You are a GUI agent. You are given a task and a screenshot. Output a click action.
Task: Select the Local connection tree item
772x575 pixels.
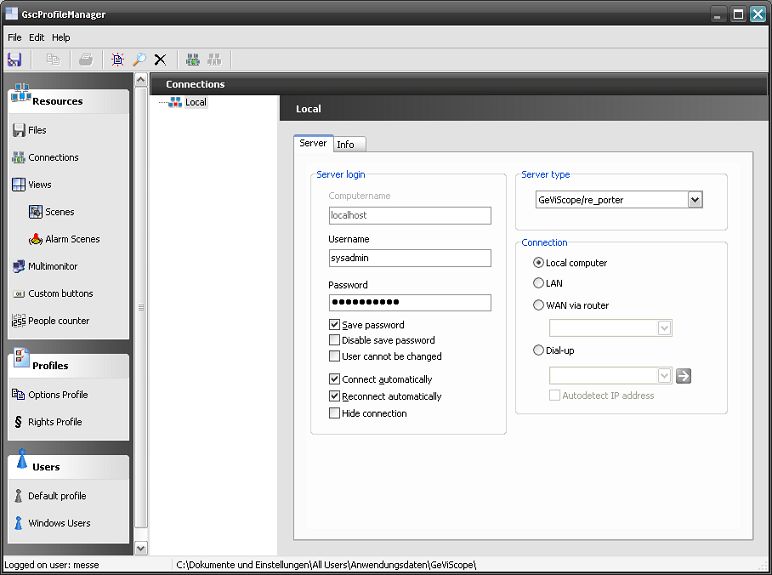tap(195, 102)
